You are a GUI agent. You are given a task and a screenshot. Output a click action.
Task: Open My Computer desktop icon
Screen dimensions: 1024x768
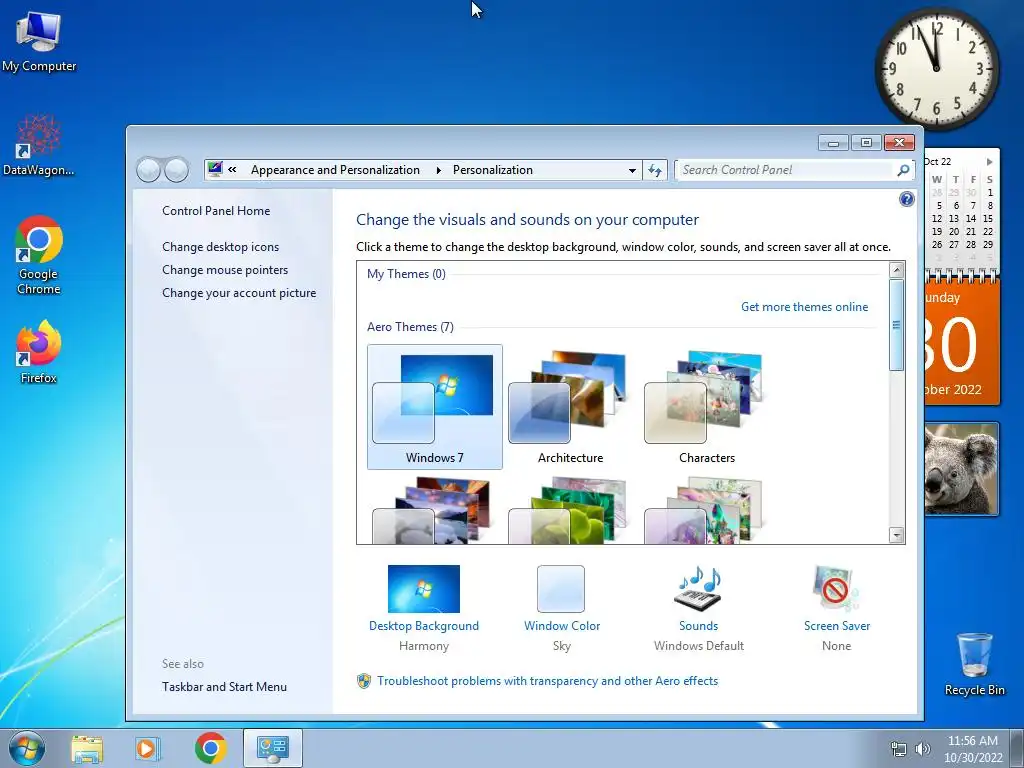tap(39, 40)
